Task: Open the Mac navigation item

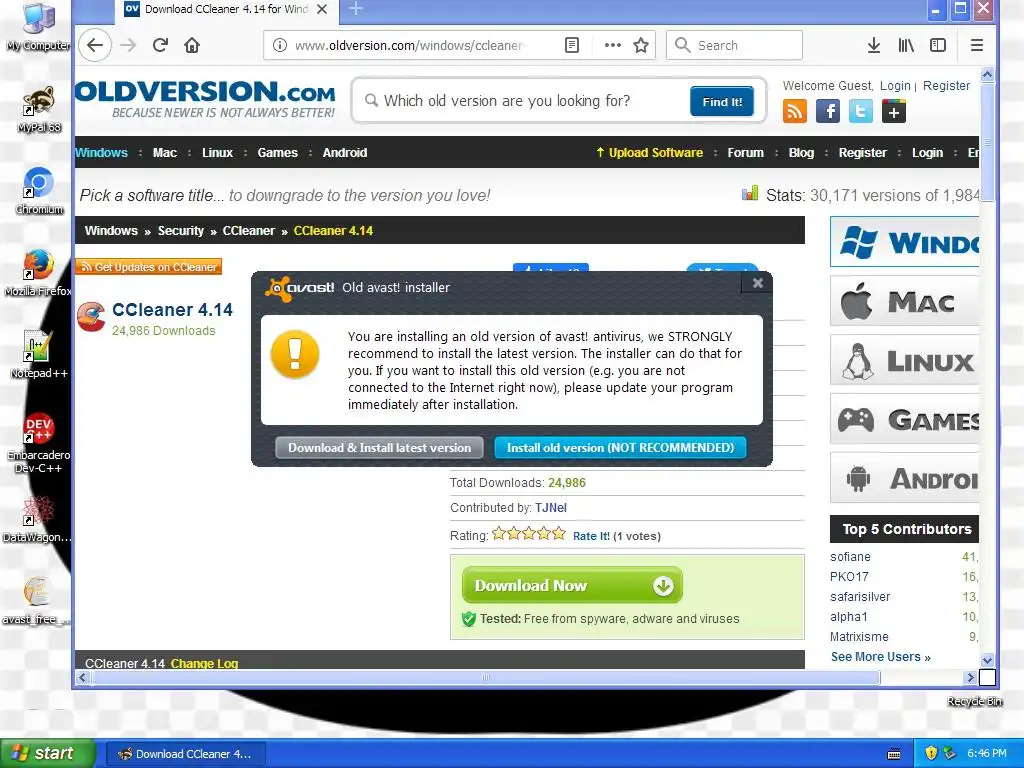Action: pos(165,153)
